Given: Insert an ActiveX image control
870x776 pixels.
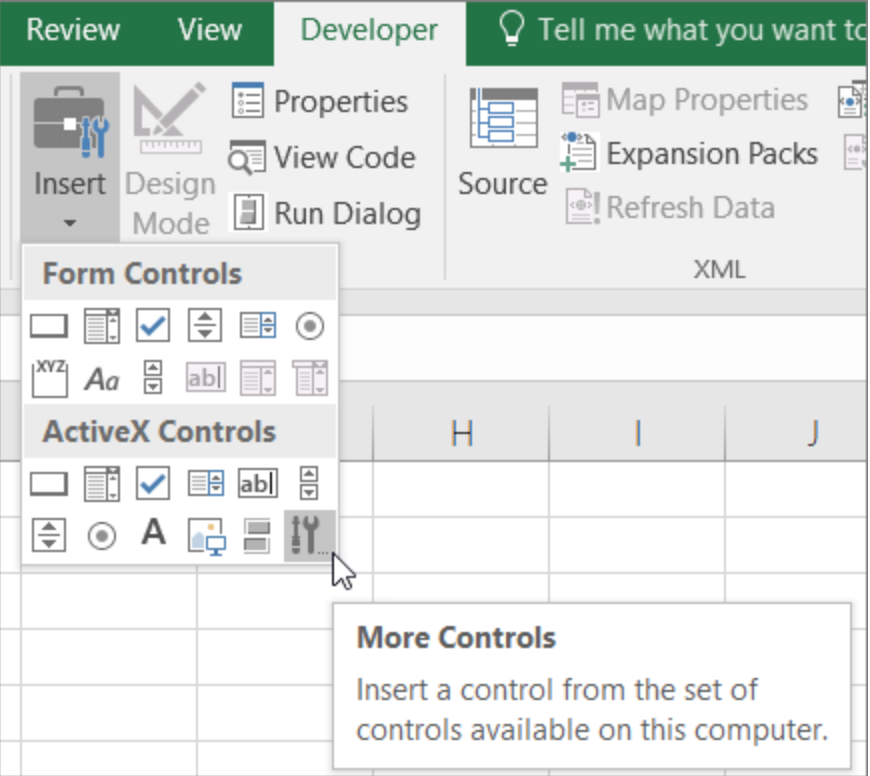Looking at the screenshot, I should (206, 536).
